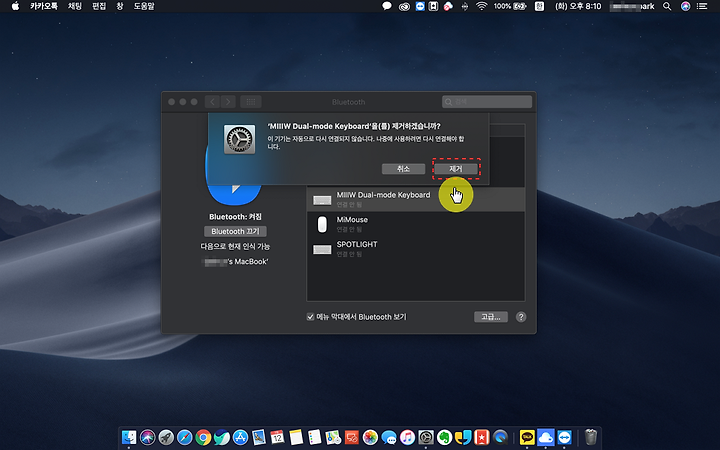Open the 채팅 menu
720x450 pixels.
tap(75, 6)
